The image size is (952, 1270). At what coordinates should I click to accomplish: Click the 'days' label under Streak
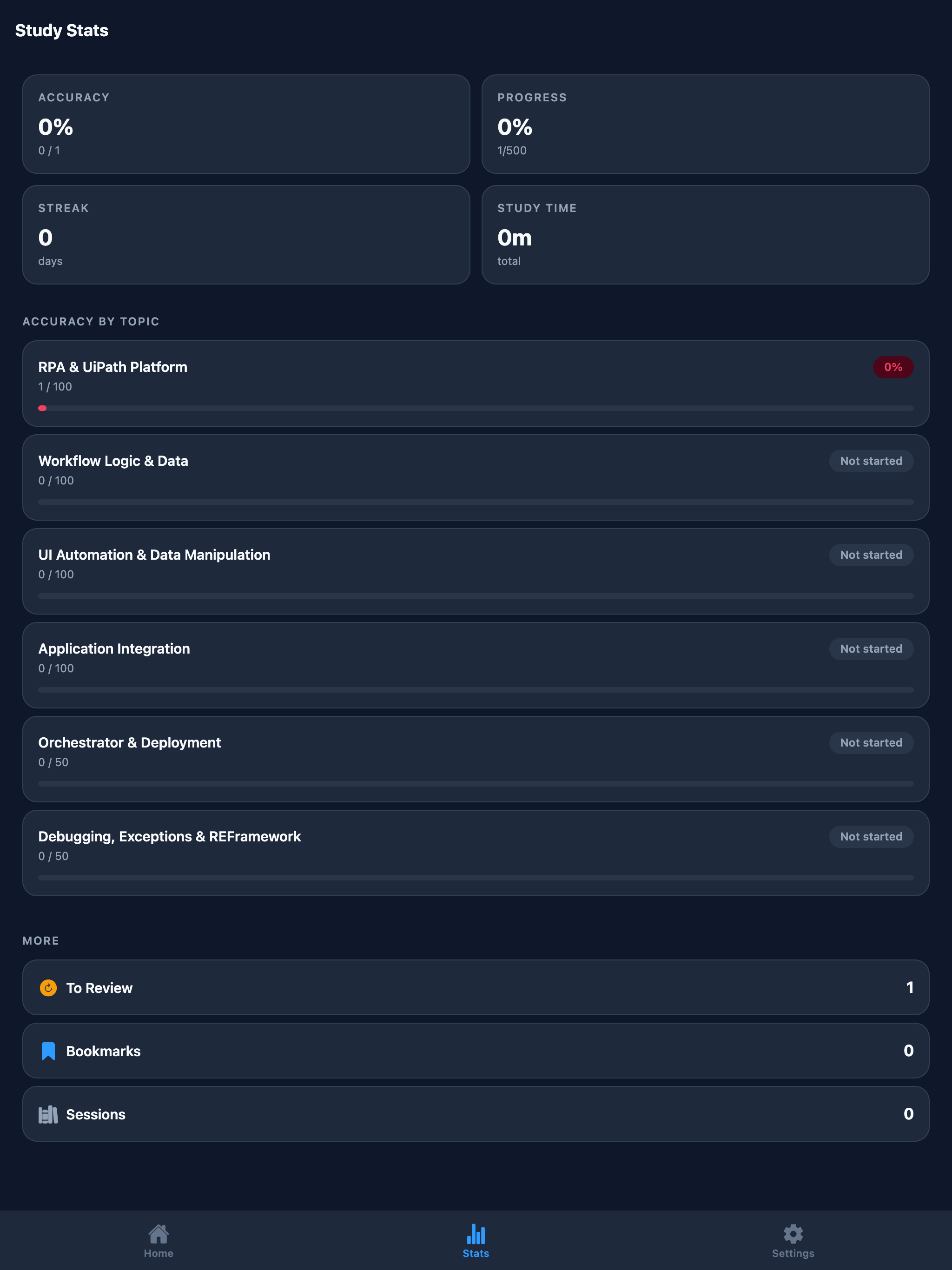(x=51, y=261)
